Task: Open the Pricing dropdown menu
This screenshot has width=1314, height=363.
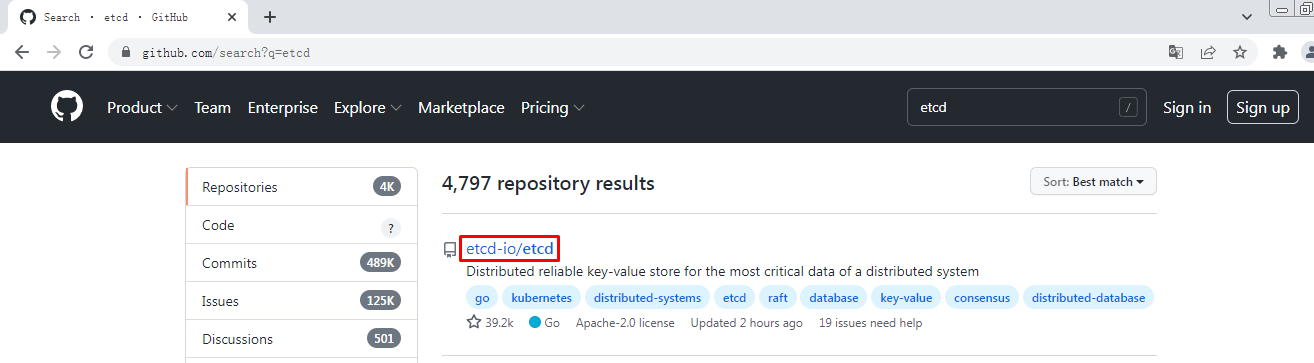Action: click(553, 108)
